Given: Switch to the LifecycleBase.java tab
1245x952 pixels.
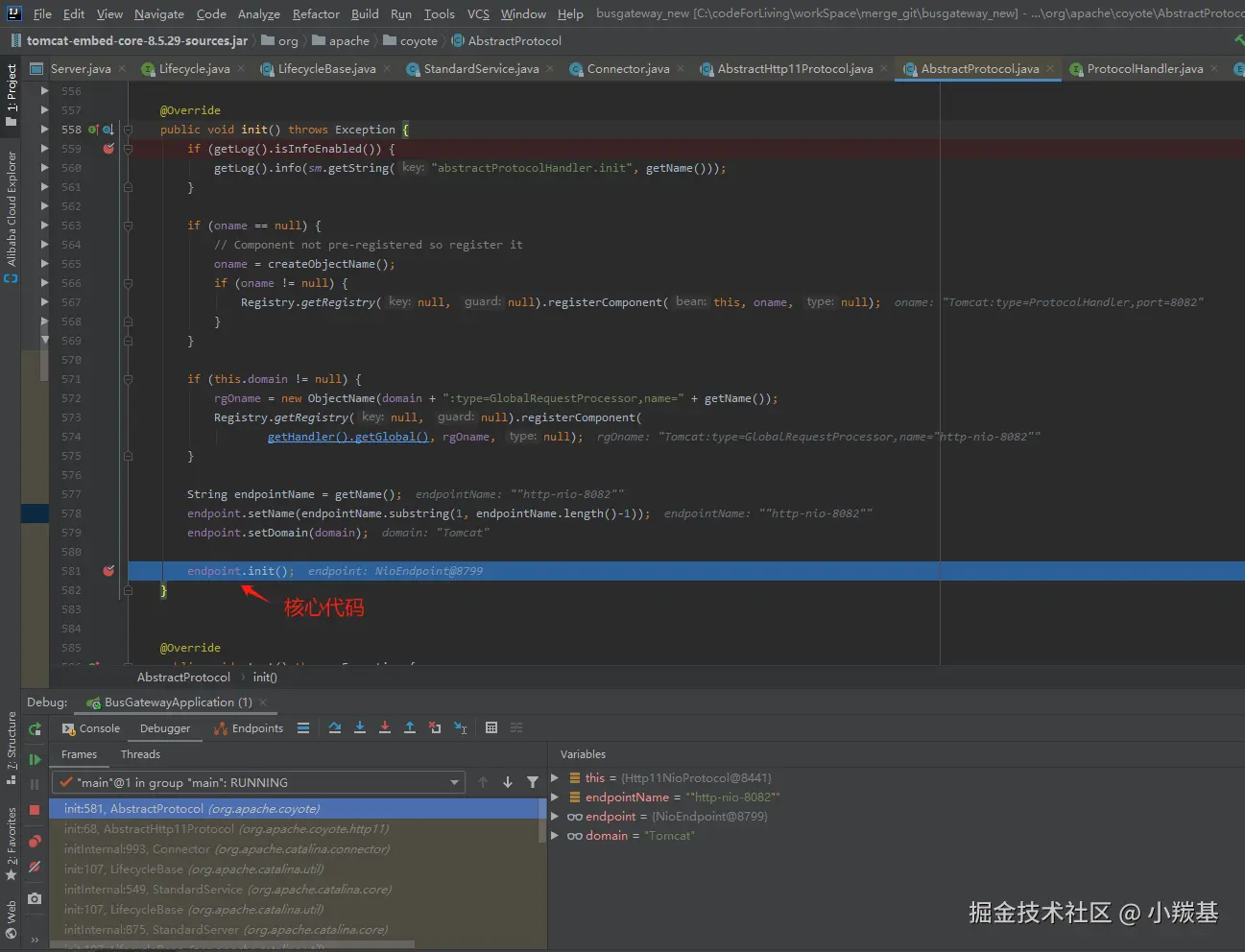Looking at the screenshot, I should pyautogui.click(x=326, y=68).
